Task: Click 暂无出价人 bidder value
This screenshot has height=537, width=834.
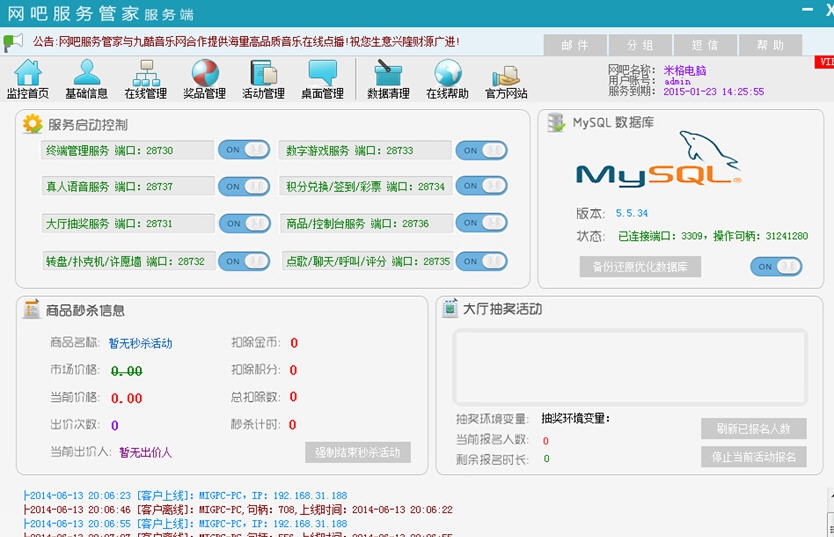Action: [x=145, y=452]
